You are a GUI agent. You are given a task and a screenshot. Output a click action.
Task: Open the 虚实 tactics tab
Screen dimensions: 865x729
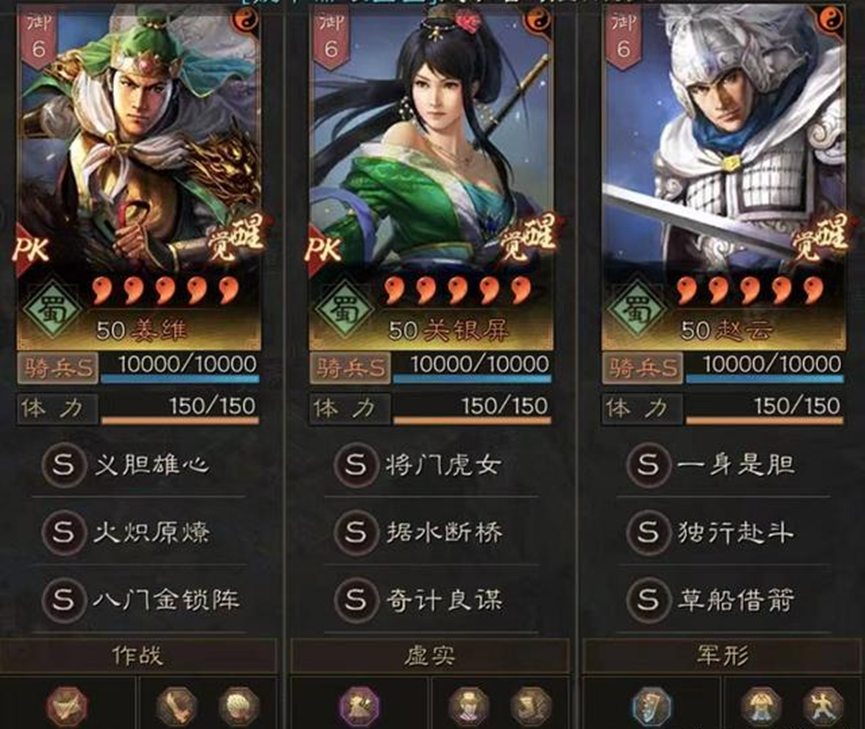pos(430,656)
